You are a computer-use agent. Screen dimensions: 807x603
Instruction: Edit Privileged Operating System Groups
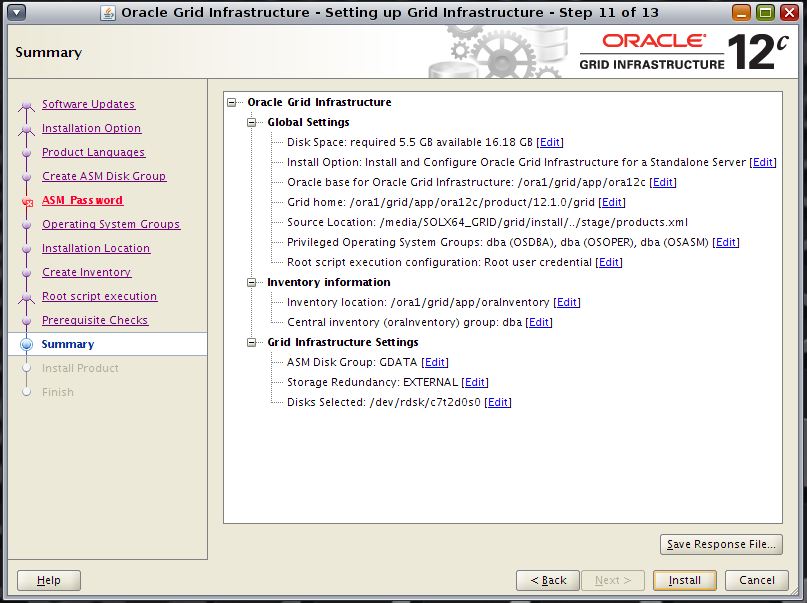[726, 242]
